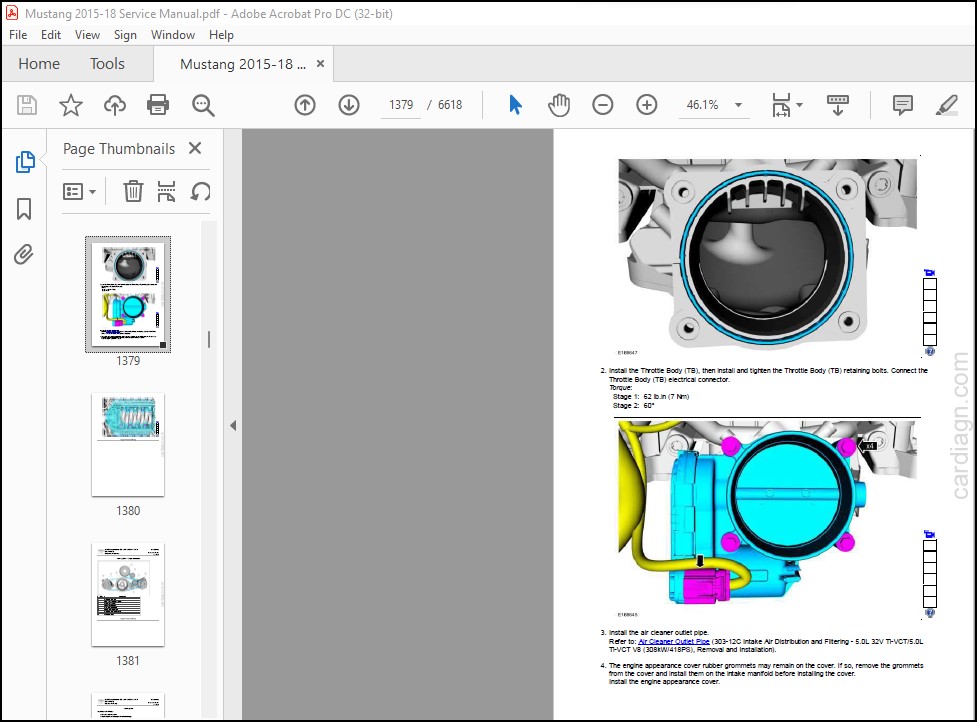The width and height of the screenshot is (977, 722).
Task: Follow the Air Cleaner Outlet Pipe link
Action: coord(674,641)
